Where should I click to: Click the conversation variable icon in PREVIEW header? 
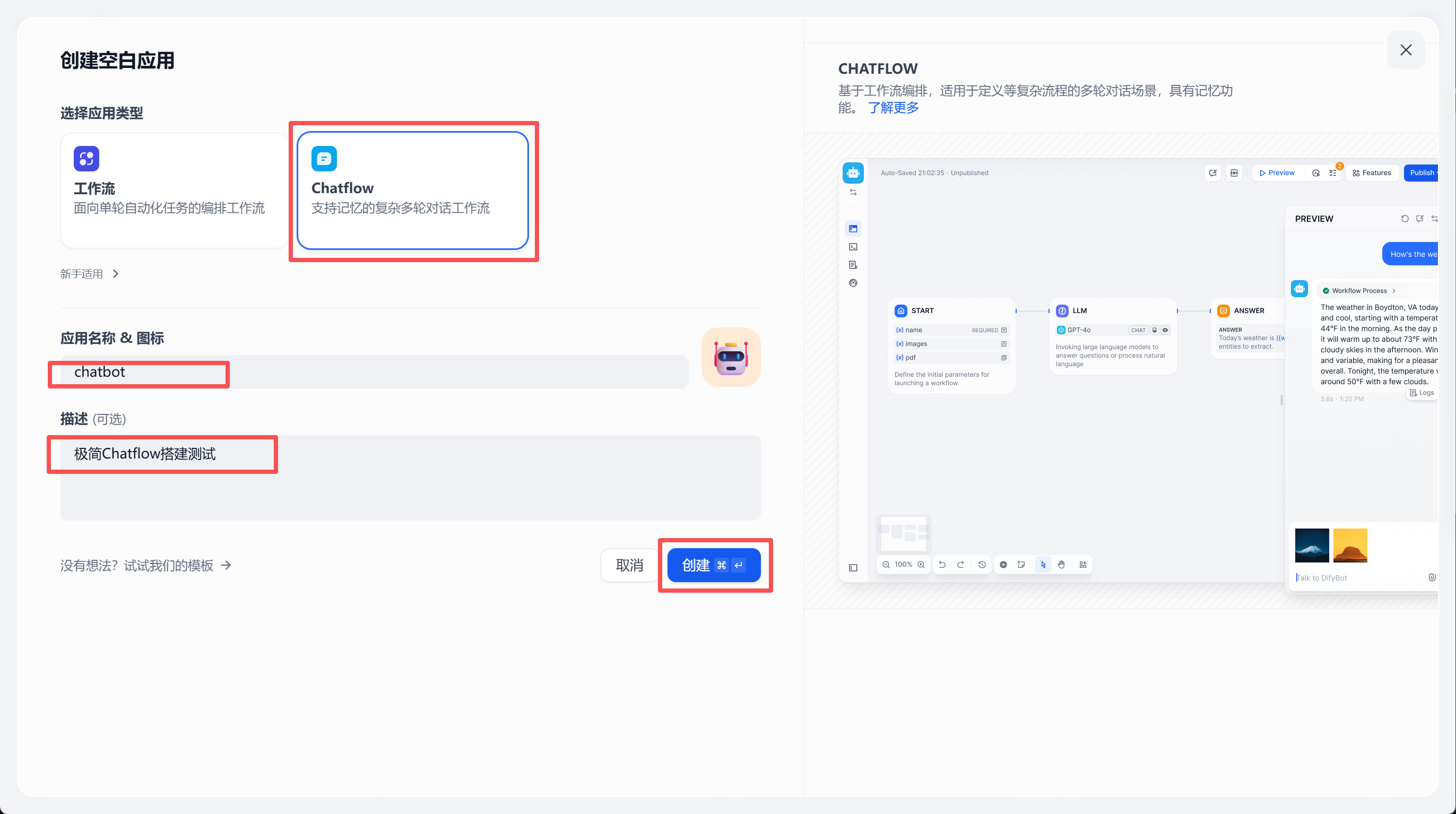click(1419, 219)
